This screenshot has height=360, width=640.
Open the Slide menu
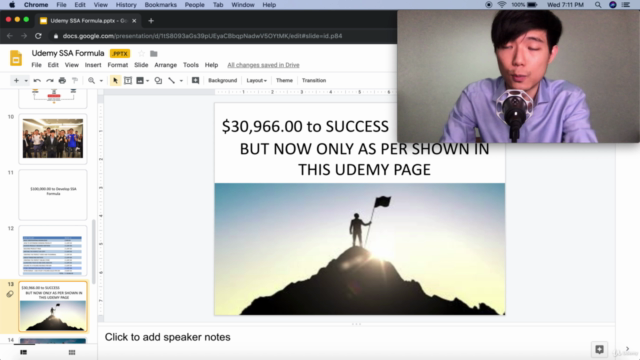coord(141,65)
